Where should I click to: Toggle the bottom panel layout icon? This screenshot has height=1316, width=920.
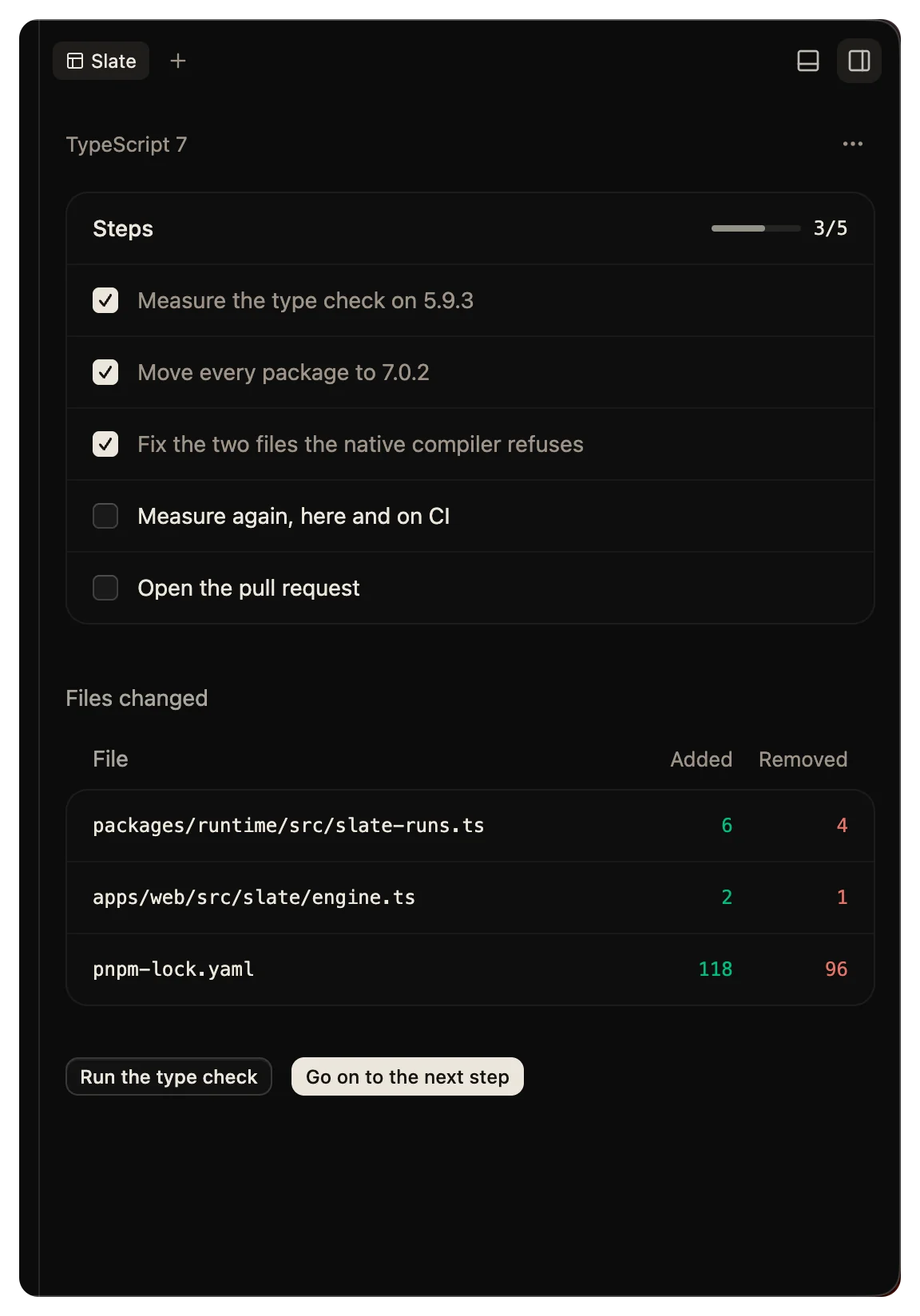coord(808,61)
